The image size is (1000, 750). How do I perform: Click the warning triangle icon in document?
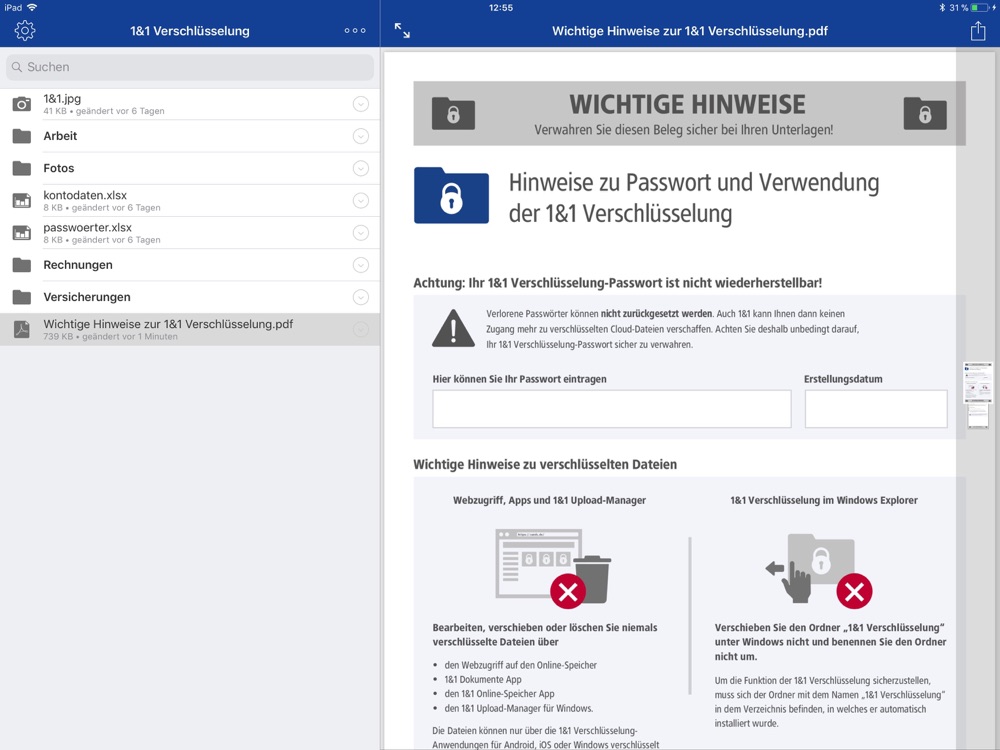point(453,328)
